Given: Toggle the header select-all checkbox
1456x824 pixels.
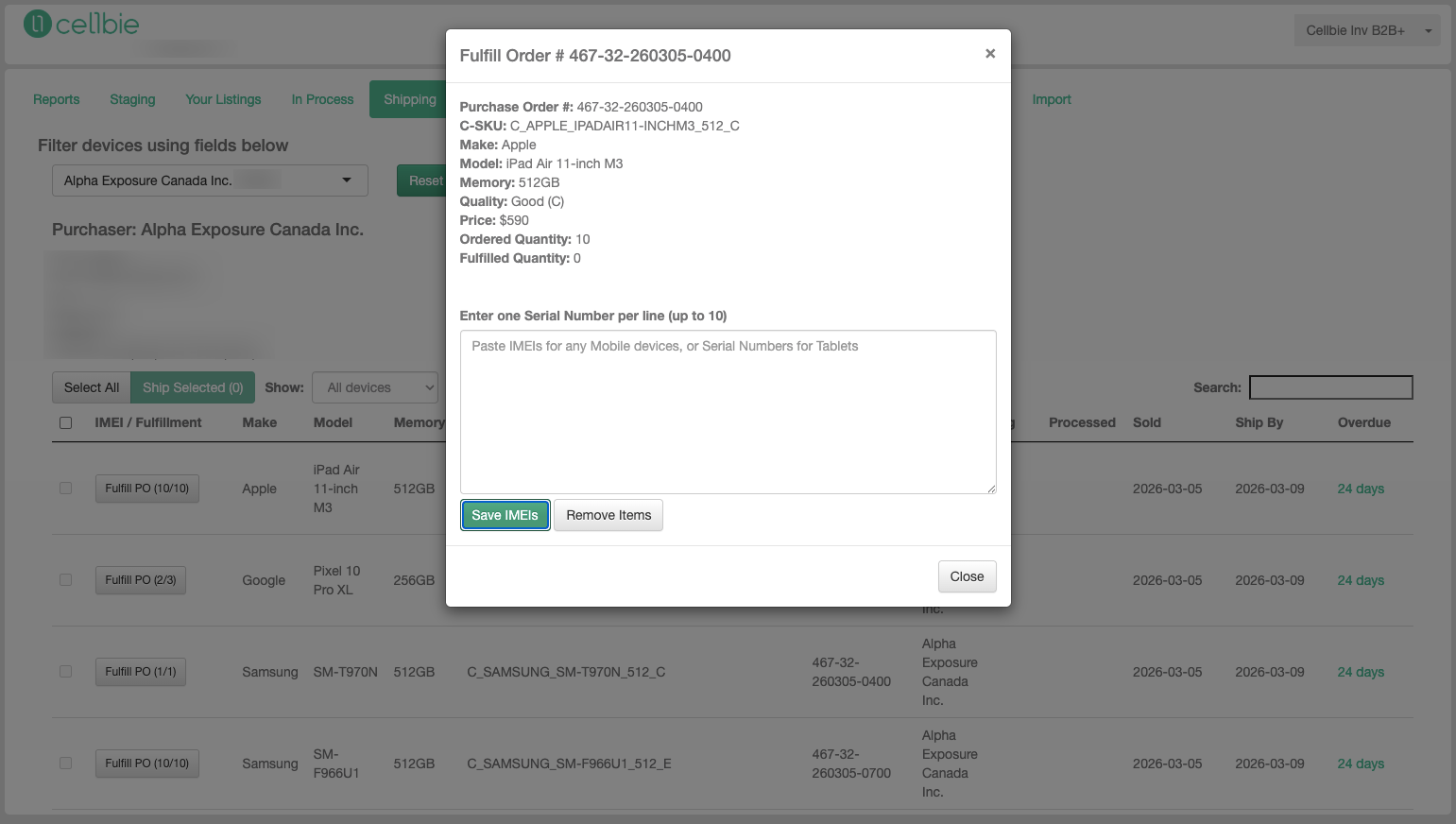Looking at the screenshot, I should [x=65, y=422].
